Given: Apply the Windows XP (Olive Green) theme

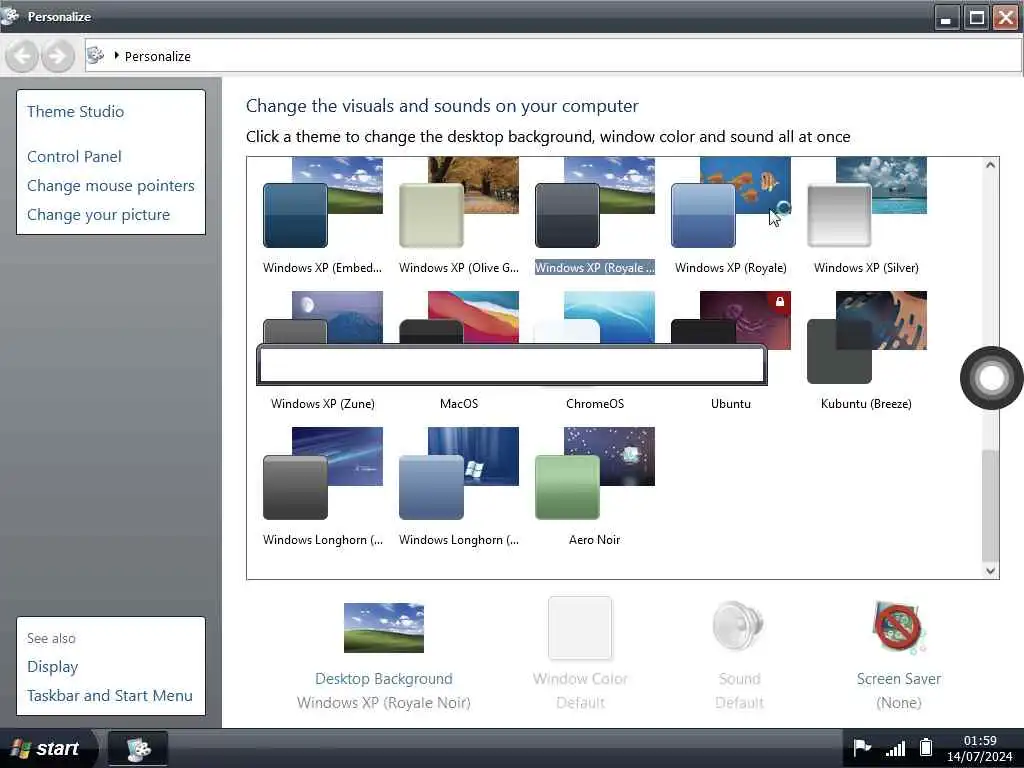Looking at the screenshot, I should 458,202.
